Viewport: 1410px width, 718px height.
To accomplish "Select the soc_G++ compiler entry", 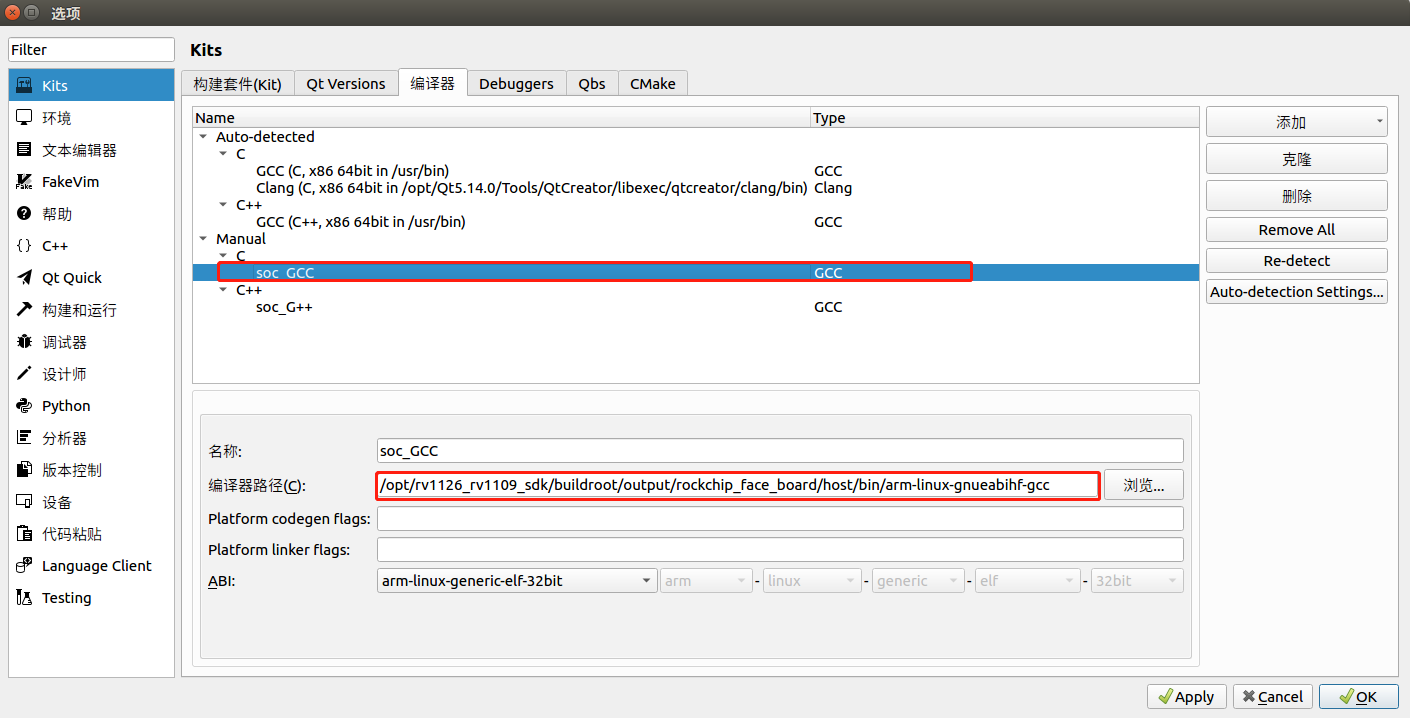I will point(284,307).
